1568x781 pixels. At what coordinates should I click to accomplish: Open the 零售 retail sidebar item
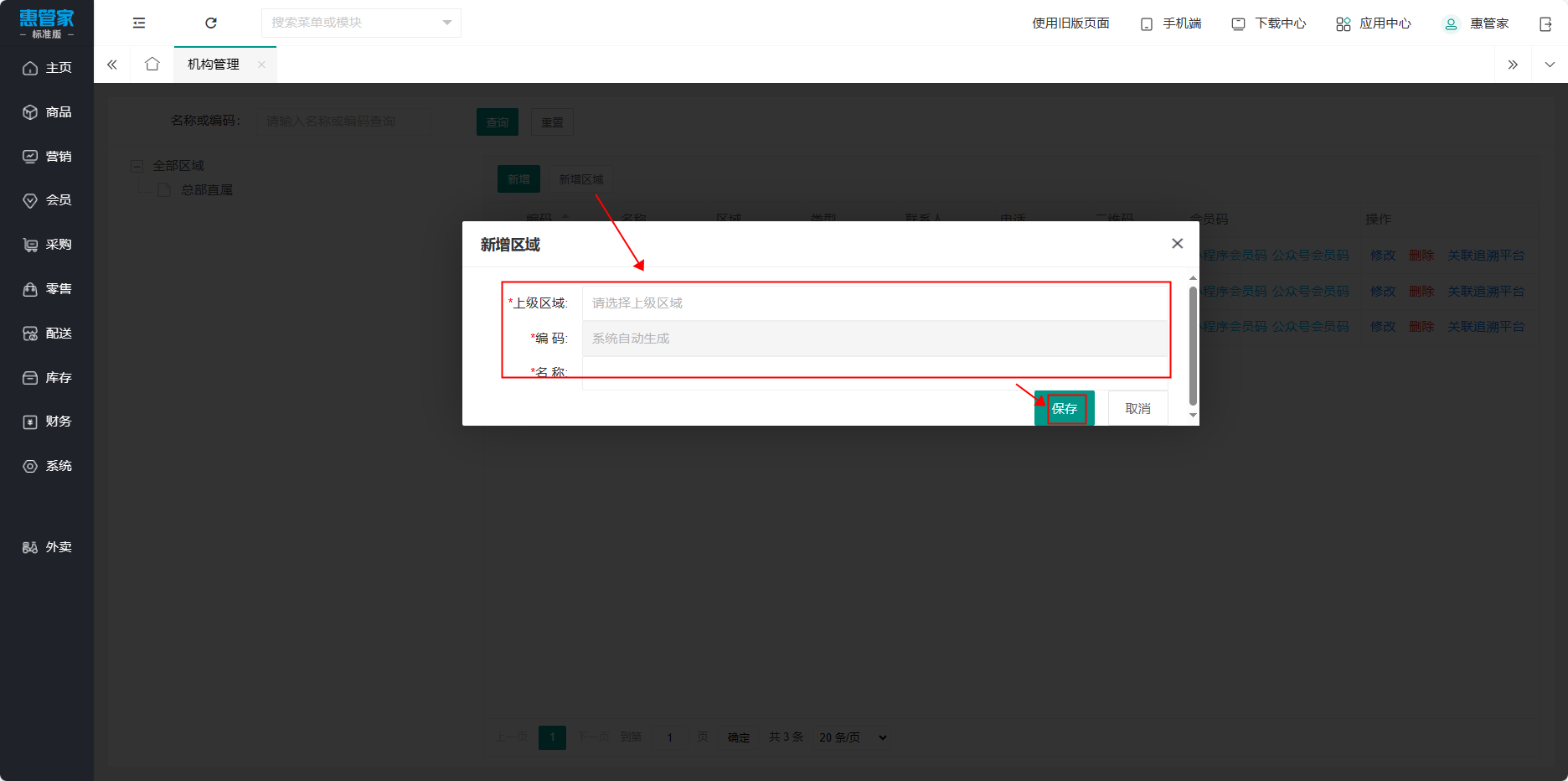[x=47, y=289]
